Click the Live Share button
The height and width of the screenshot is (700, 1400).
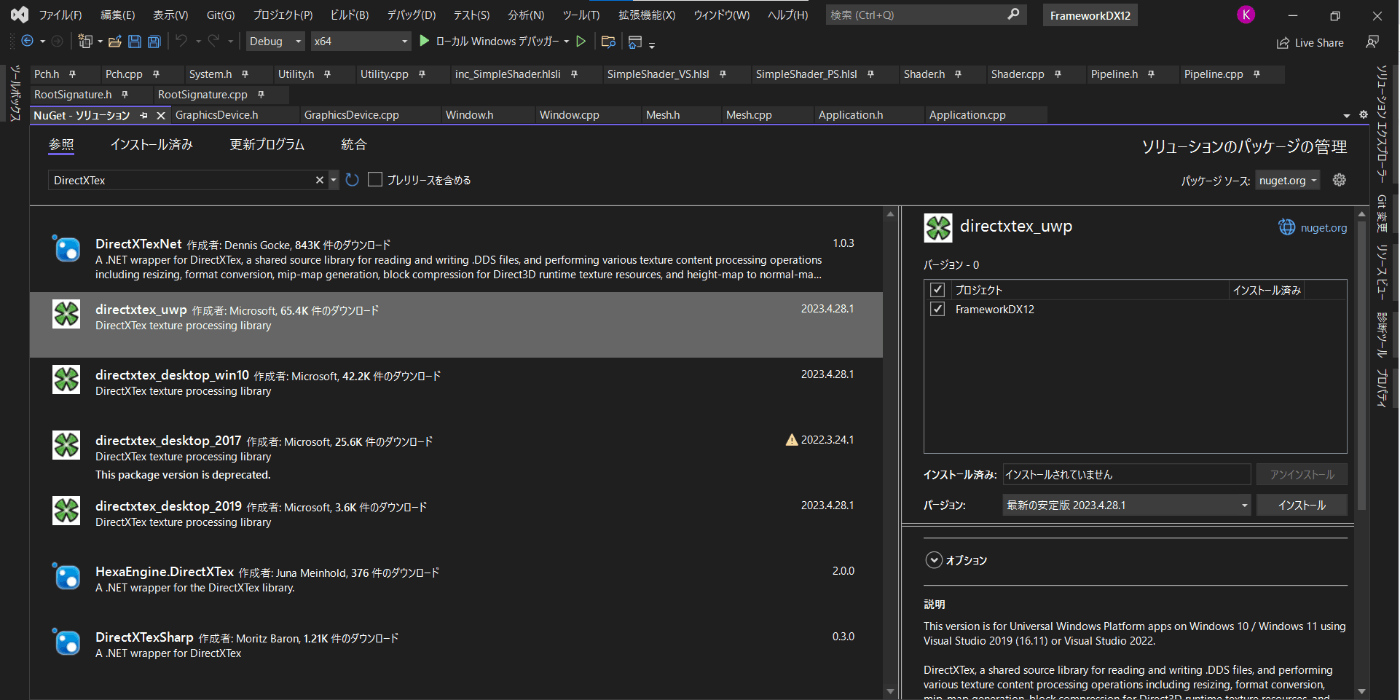point(1310,43)
